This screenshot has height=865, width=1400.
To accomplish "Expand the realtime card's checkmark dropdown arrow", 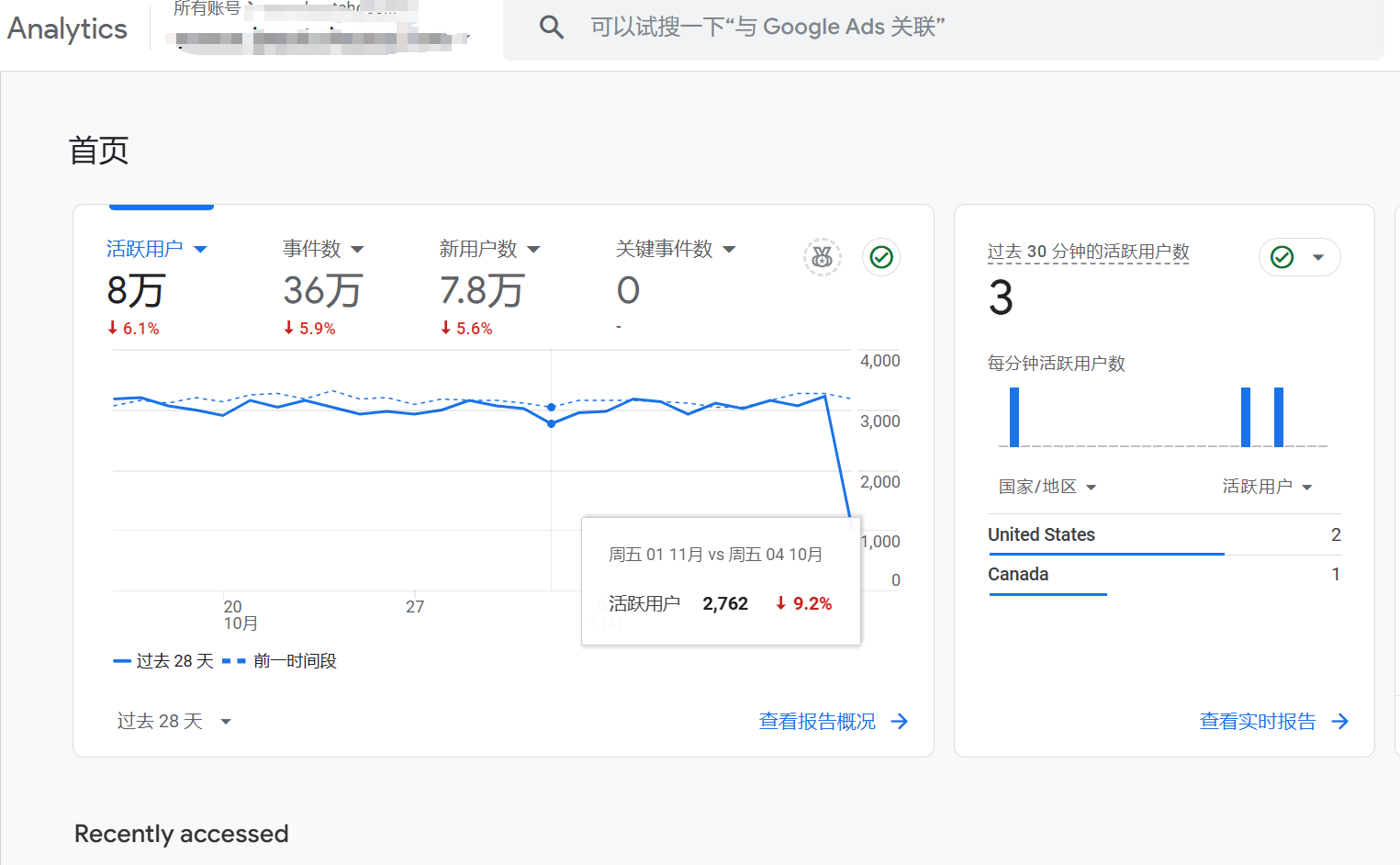I will pos(1318,257).
